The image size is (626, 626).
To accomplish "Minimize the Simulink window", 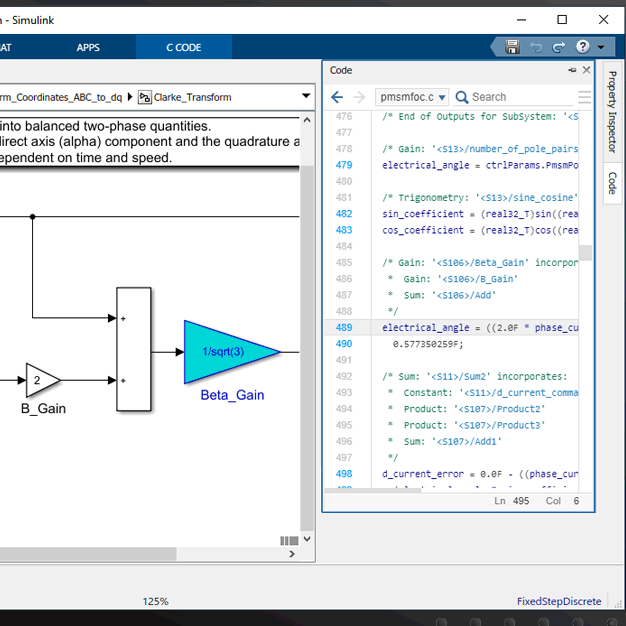I will (x=521, y=20).
